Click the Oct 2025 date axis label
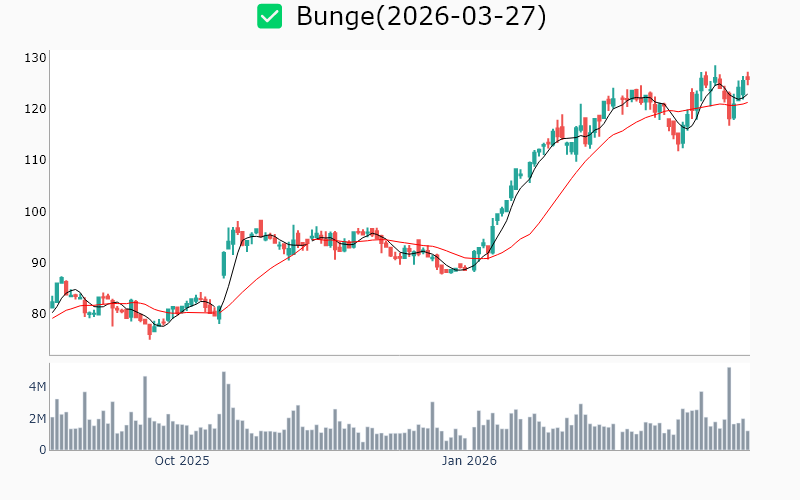800x500 pixels. 182,461
